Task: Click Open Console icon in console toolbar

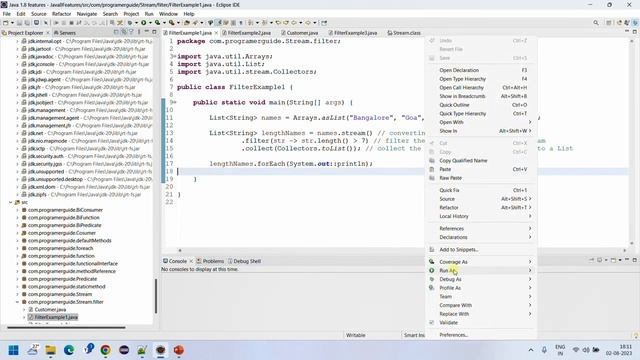Action: (613, 260)
